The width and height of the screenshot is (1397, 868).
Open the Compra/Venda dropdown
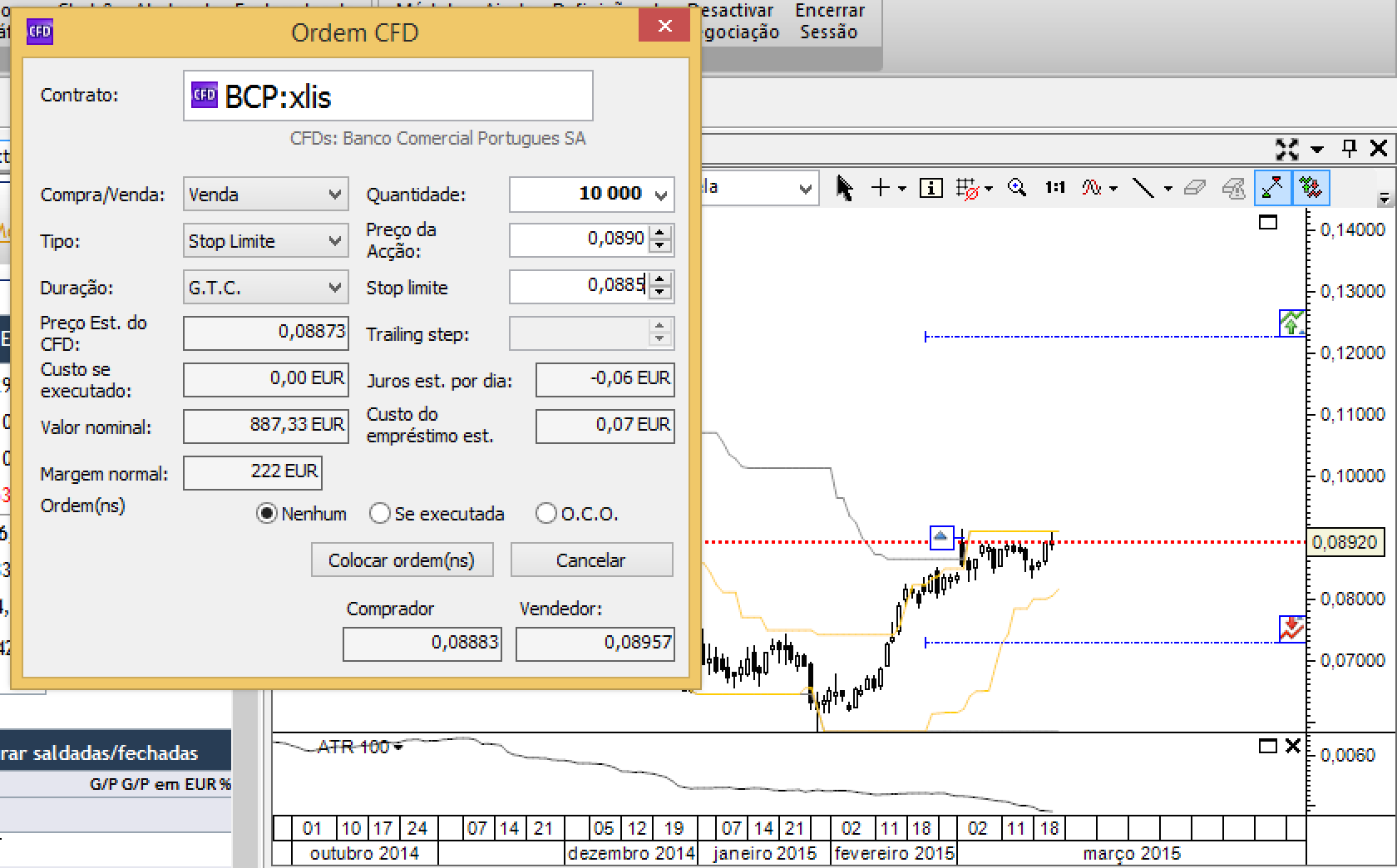[265, 195]
